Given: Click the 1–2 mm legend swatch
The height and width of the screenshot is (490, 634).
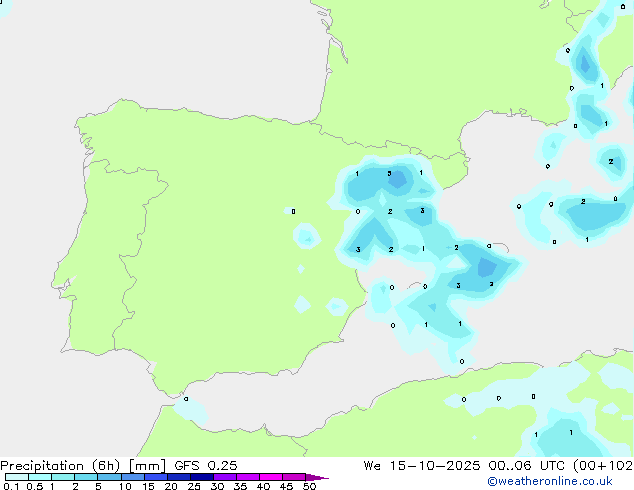Looking at the screenshot, I should point(63,477).
